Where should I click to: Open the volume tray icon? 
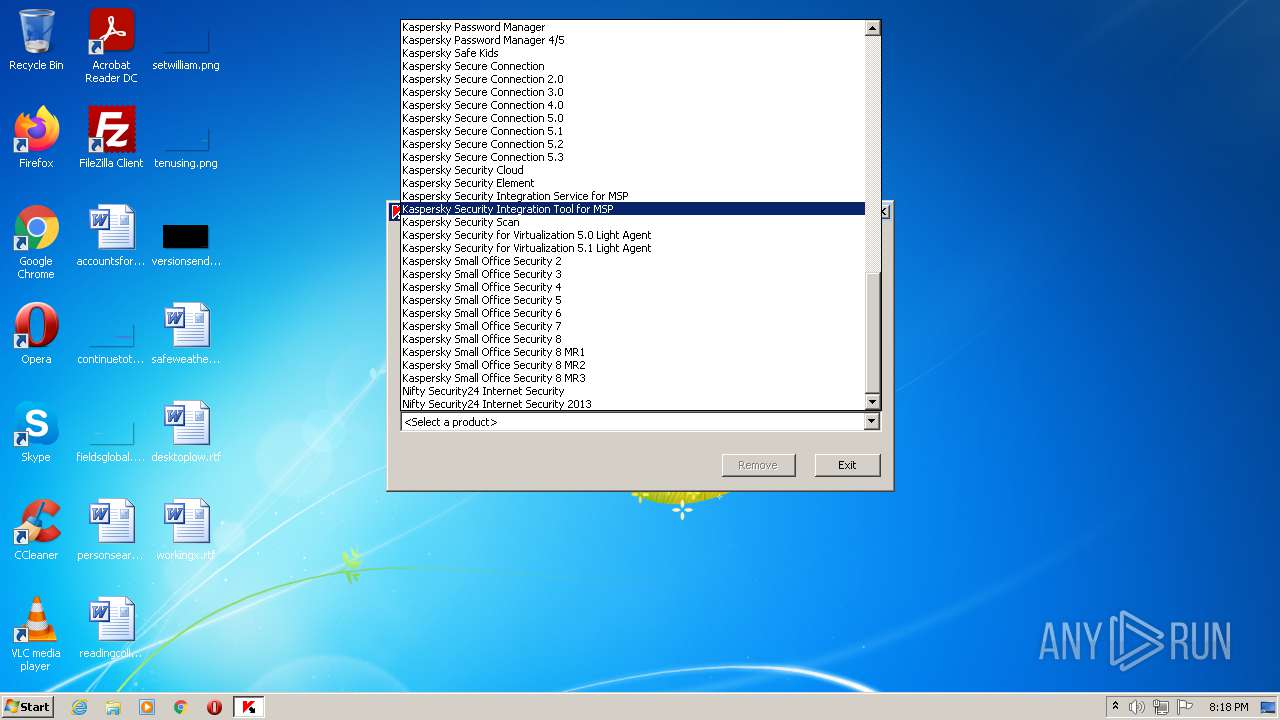(x=1137, y=707)
